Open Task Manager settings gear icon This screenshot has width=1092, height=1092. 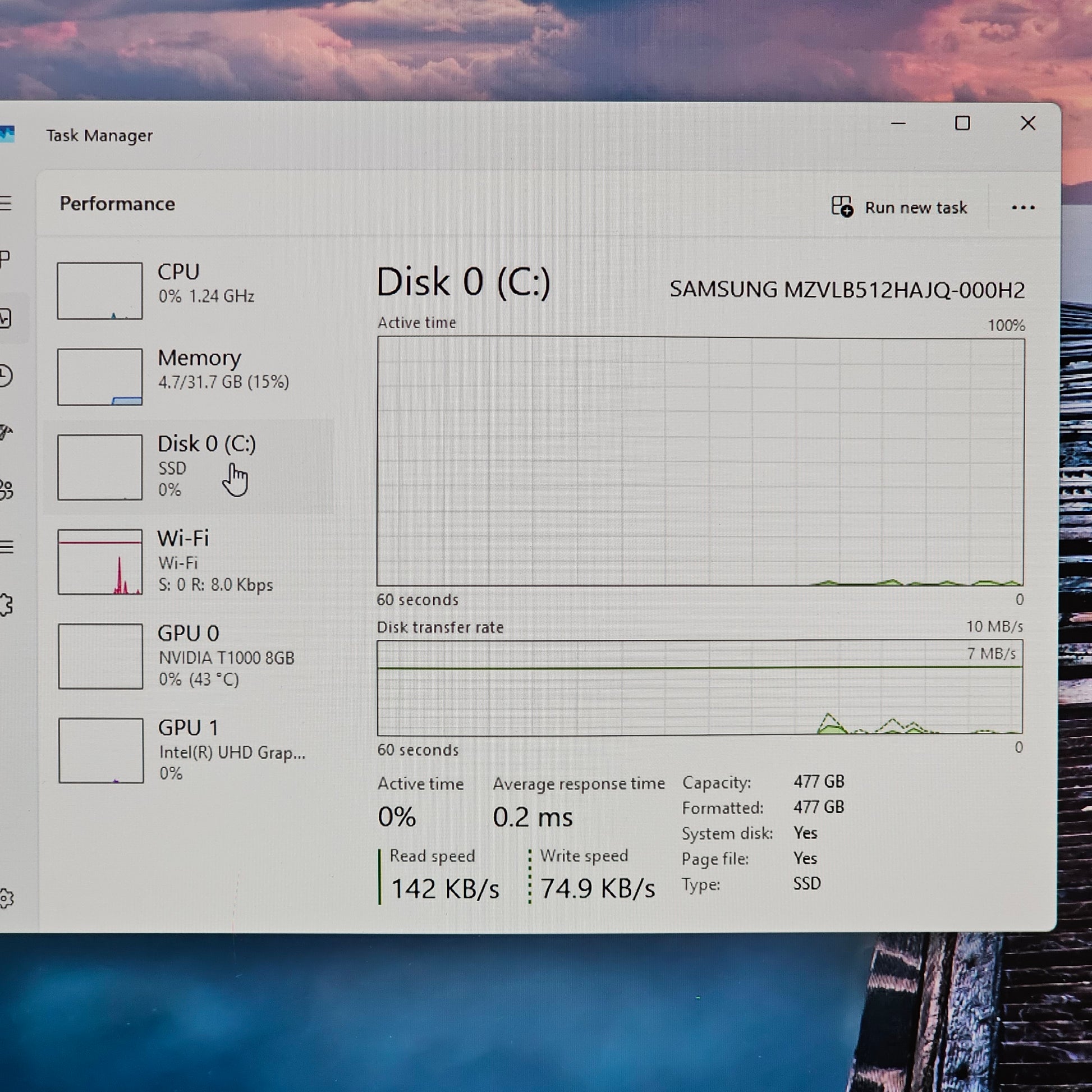(x=6, y=898)
